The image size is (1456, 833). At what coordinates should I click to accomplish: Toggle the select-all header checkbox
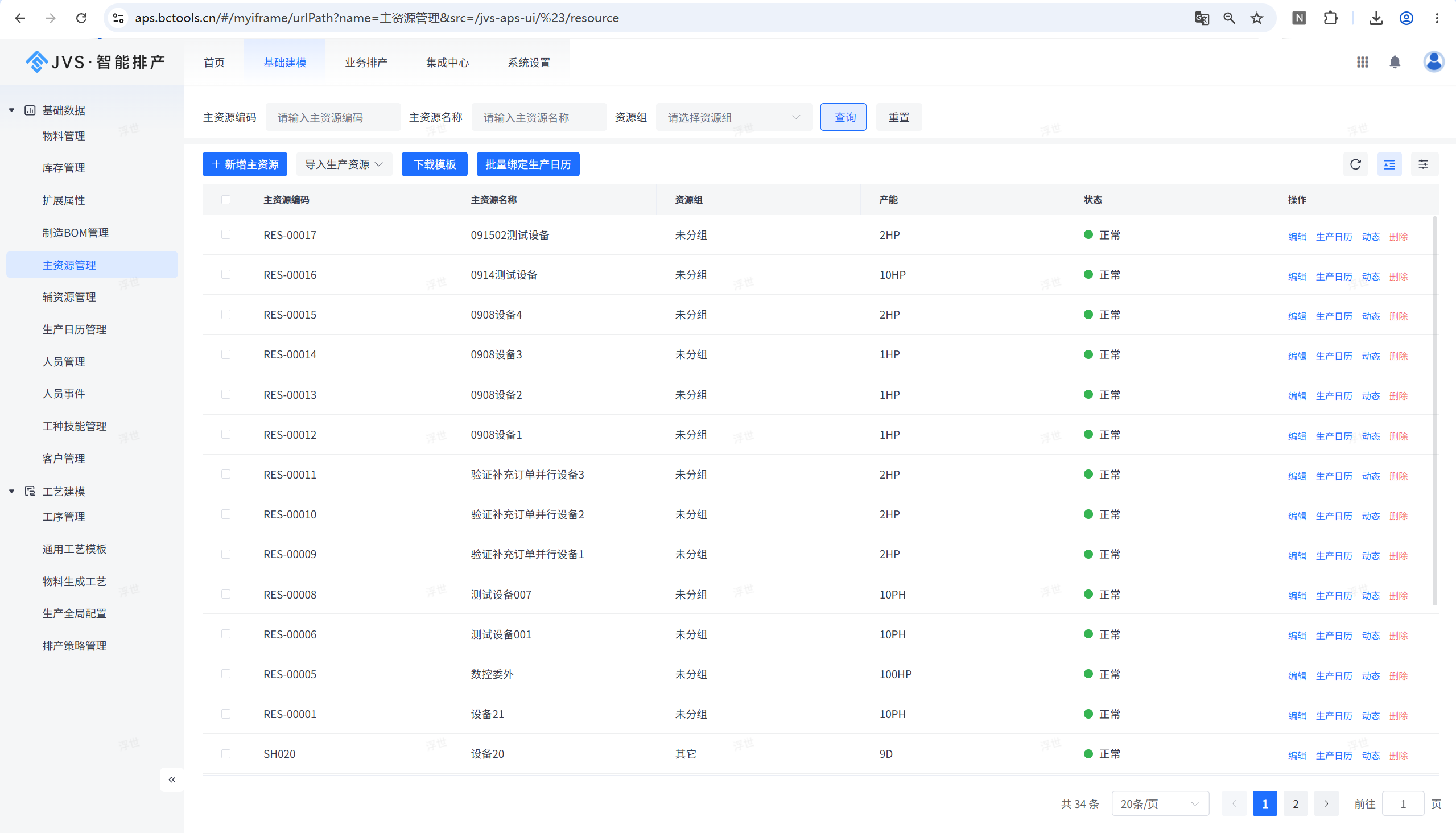pos(225,200)
